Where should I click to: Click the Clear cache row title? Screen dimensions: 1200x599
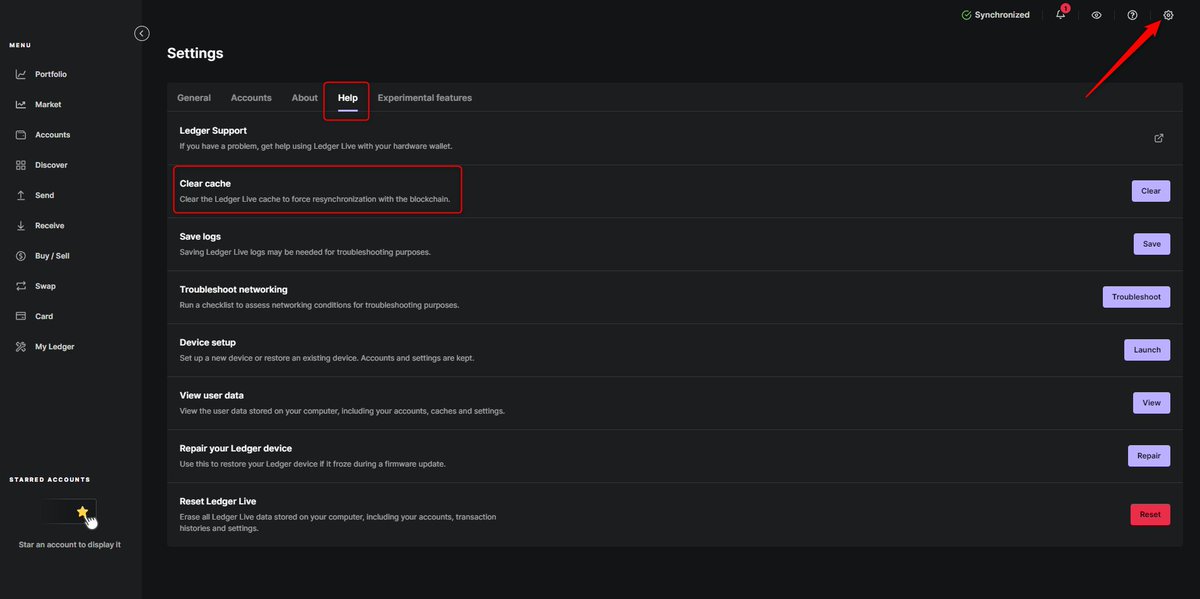(205, 184)
